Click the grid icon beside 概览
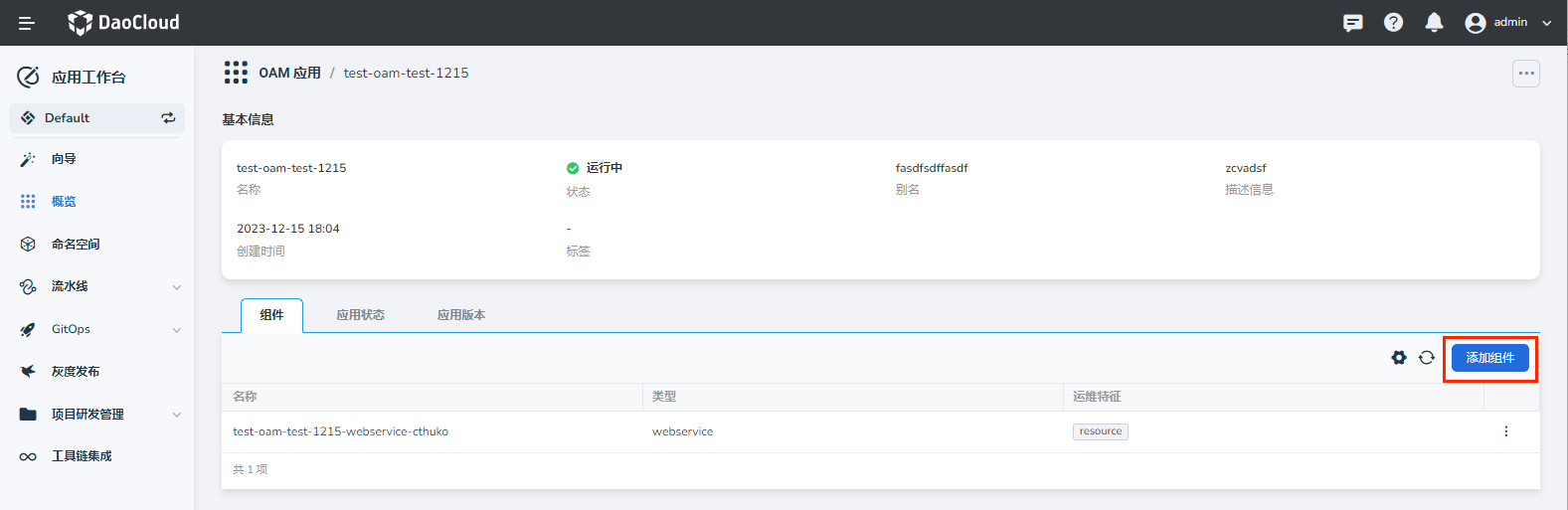Viewport: 1568px width, 510px height. pyautogui.click(x=28, y=201)
